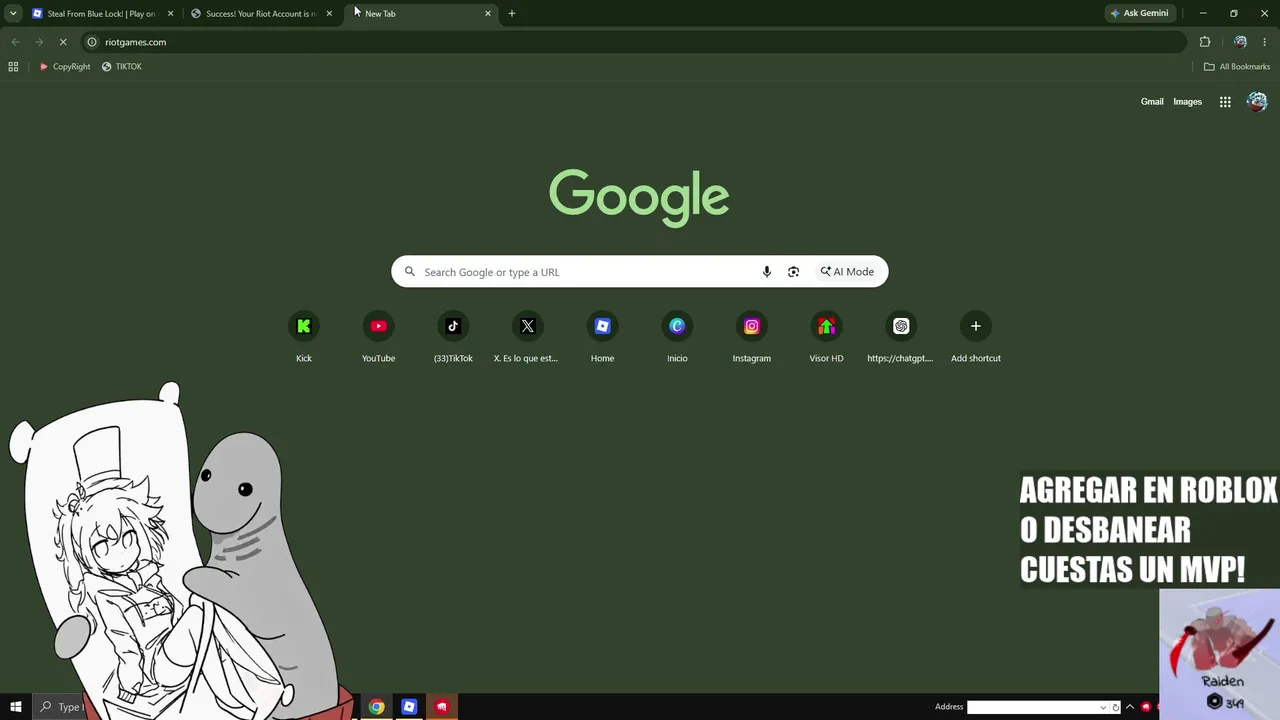The image size is (1280, 720).
Task: Click the magnifier icon in search box
Action: (409, 272)
